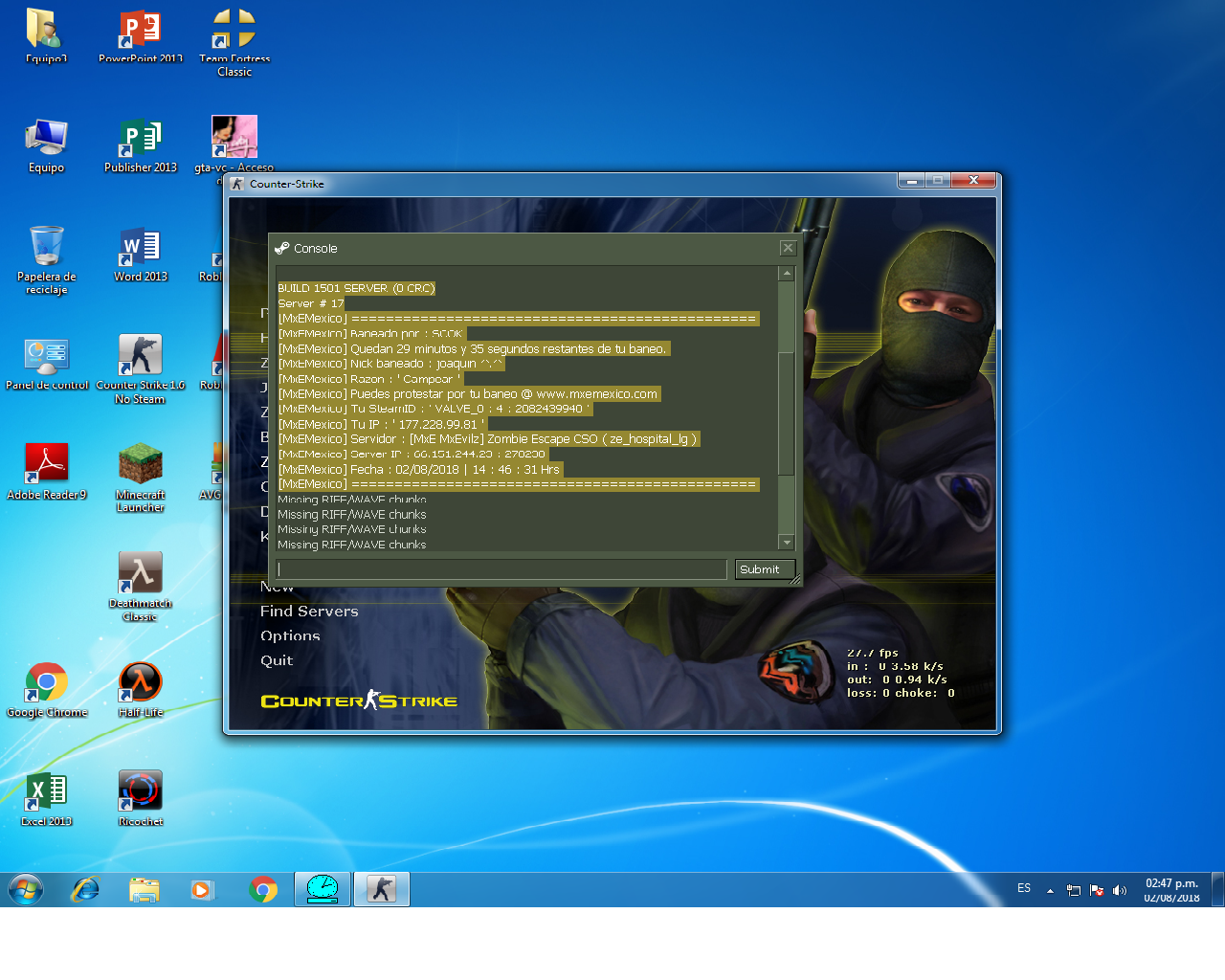Click the 'Servidor : Zombie Escape CSO' line
This screenshot has width=1225, height=980.
[x=488, y=439]
